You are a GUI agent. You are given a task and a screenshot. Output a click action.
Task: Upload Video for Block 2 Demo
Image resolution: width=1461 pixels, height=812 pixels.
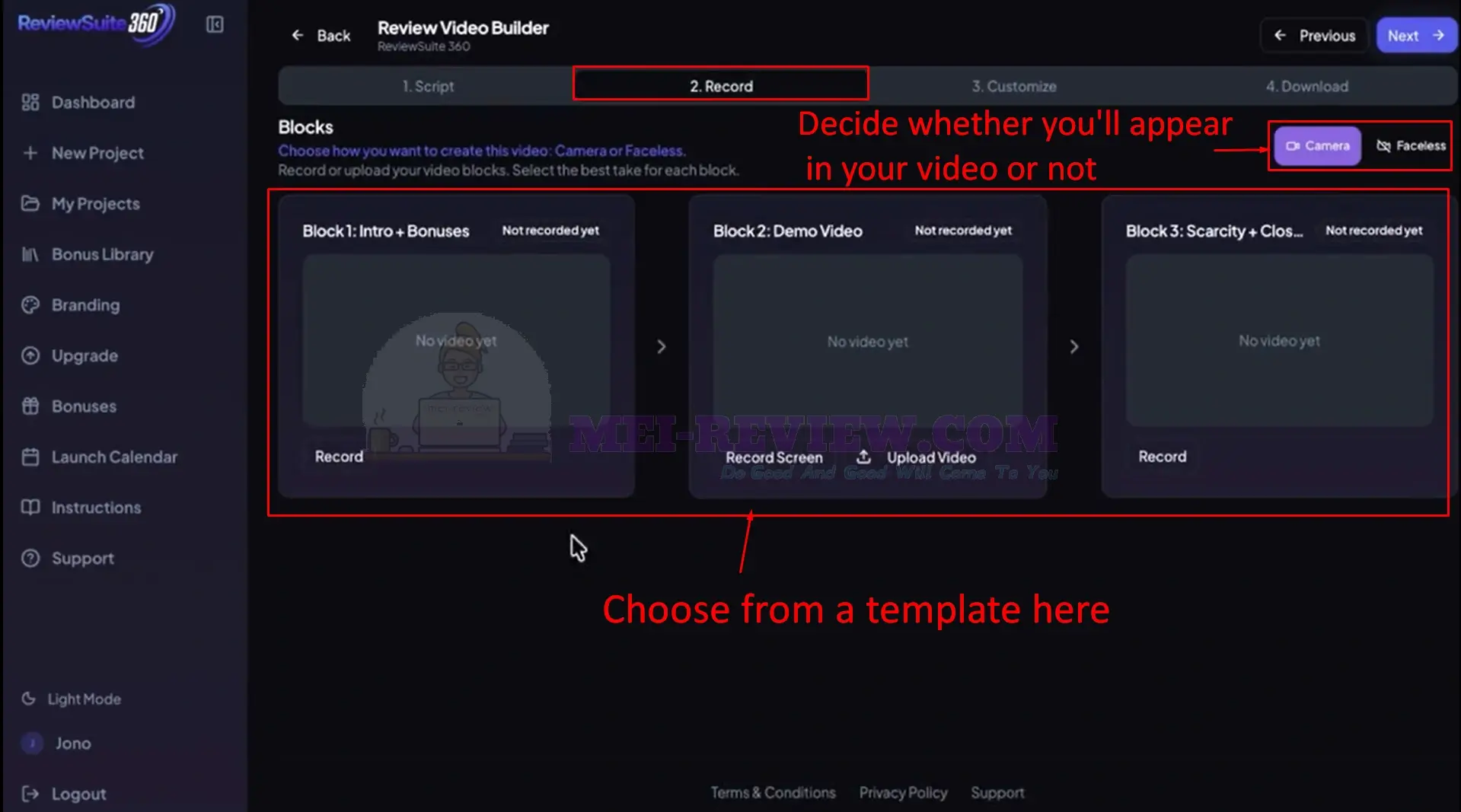point(917,457)
